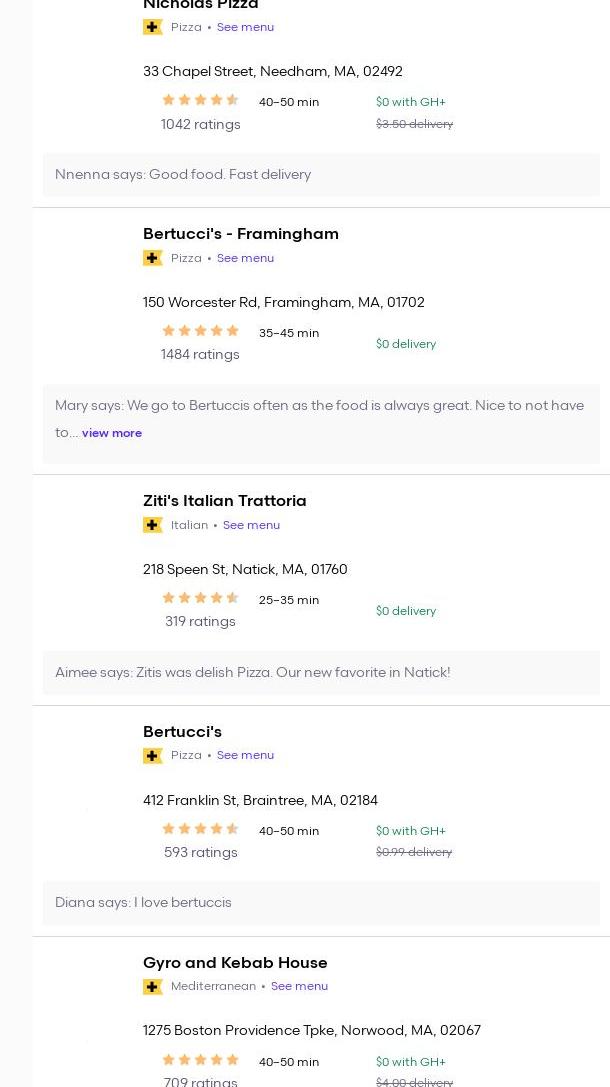Open See menu for Bertucci's Braintree

(x=245, y=756)
